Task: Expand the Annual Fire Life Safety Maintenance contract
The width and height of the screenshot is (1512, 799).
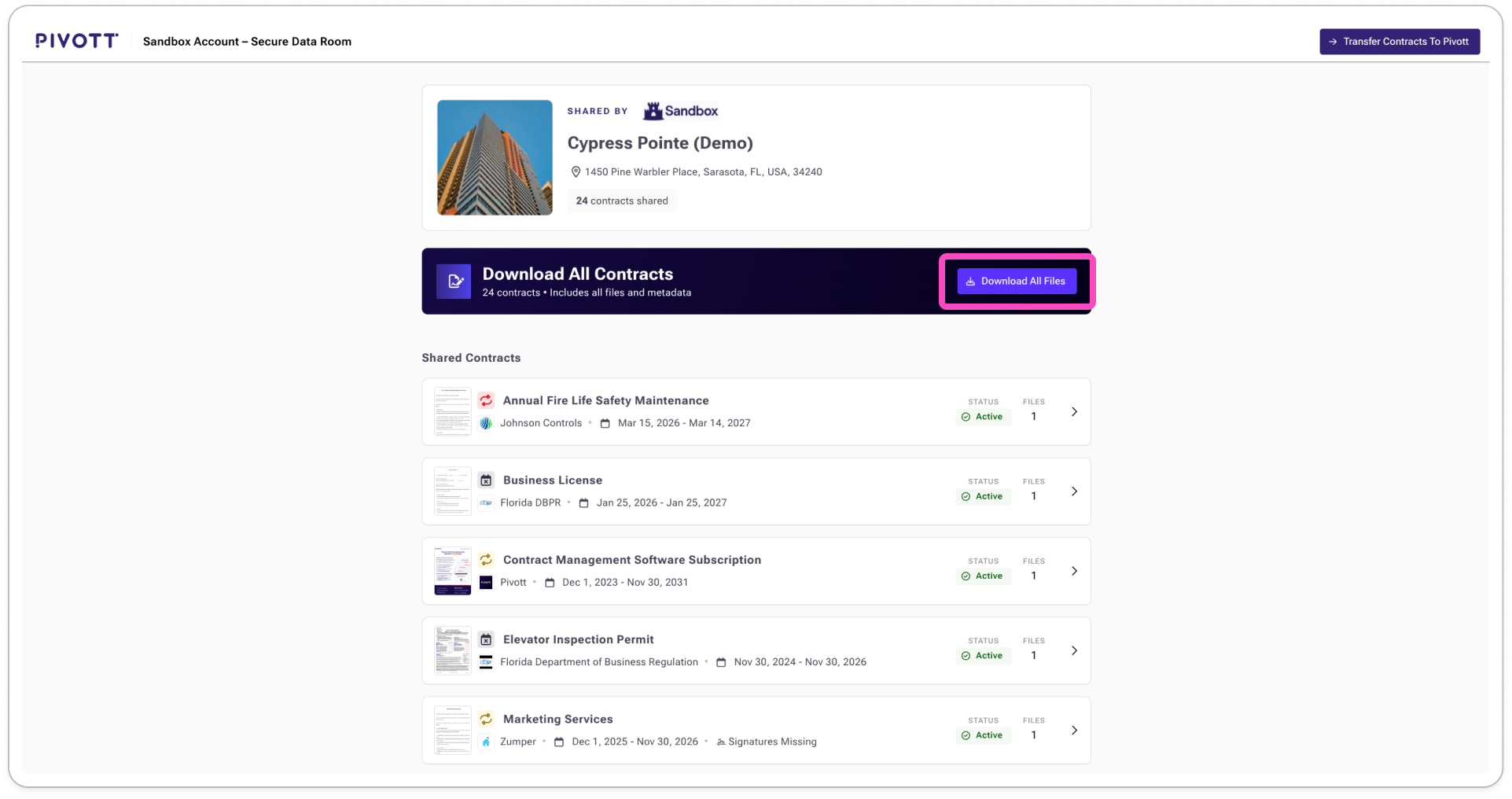Action: click(x=1074, y=412)
